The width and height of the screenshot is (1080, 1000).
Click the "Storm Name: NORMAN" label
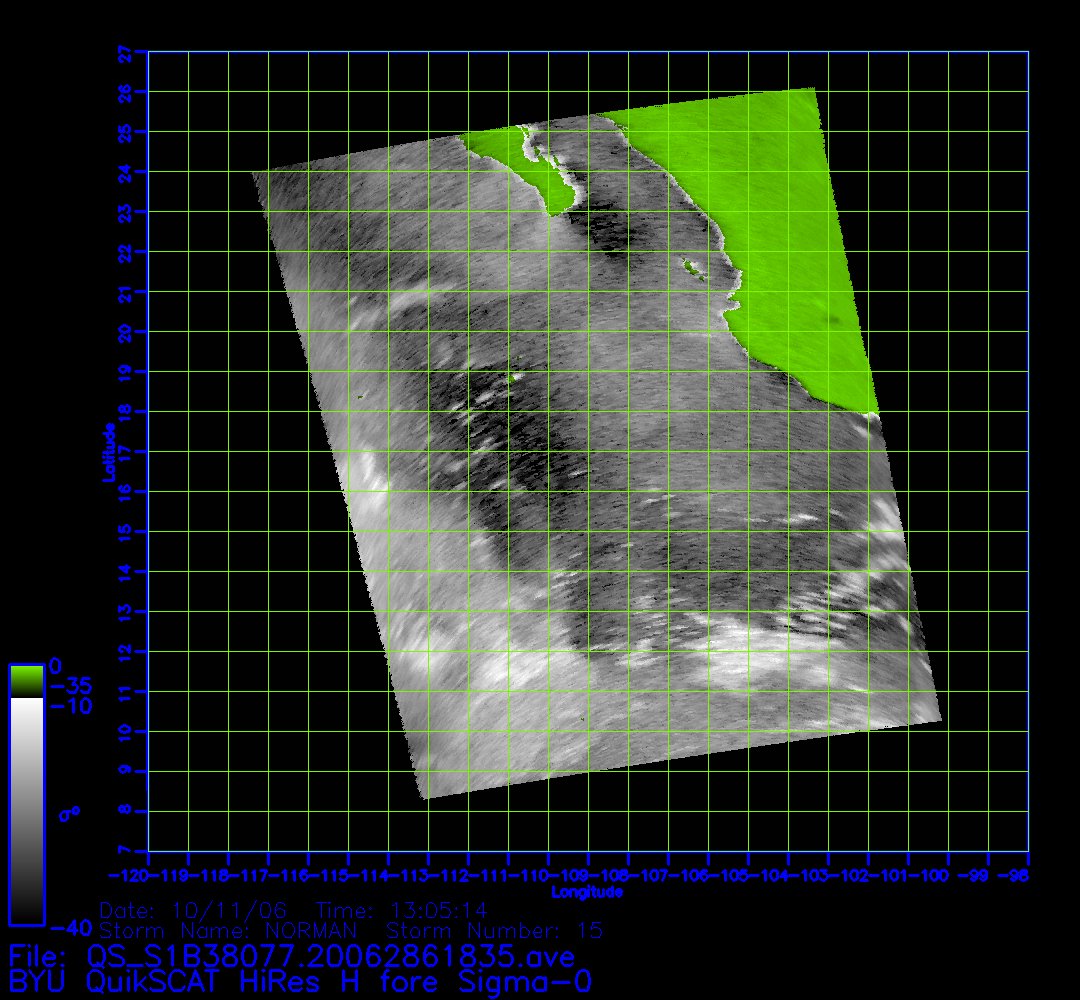pyautogui.click(x=228, y=931)
